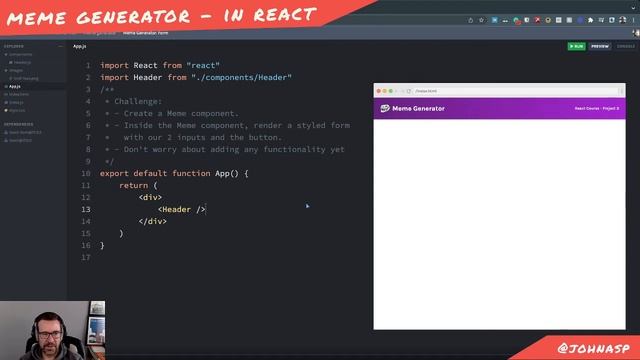Click the red close dot of preview window
The height and width of the screenshot is (360, 640).
click(x=379, y=91)
